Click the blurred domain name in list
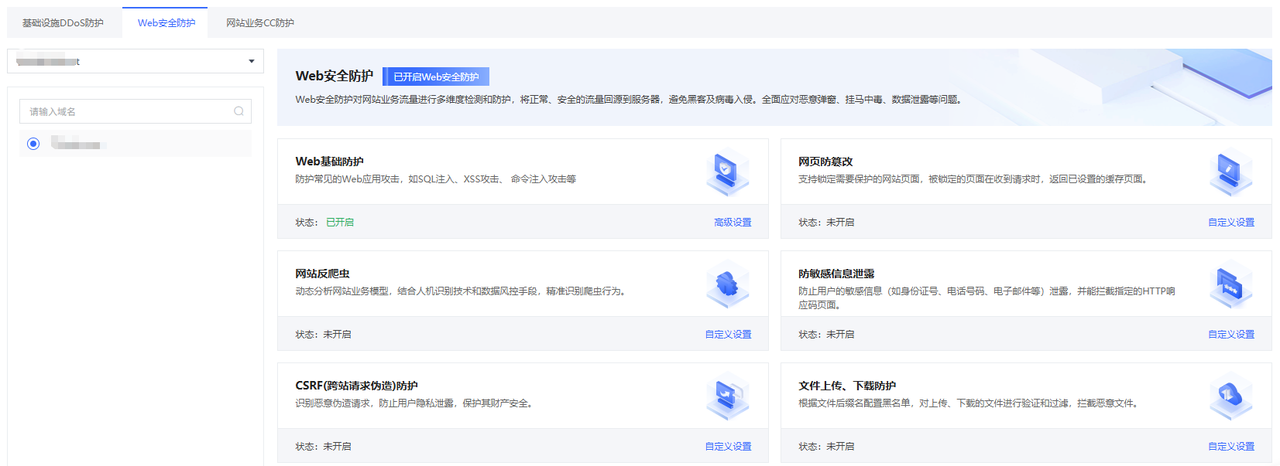 point(77,144)
